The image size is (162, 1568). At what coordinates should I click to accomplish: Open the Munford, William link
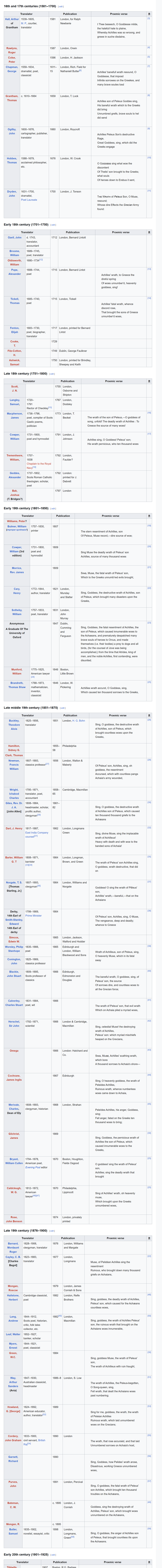[x=17, y=671]
